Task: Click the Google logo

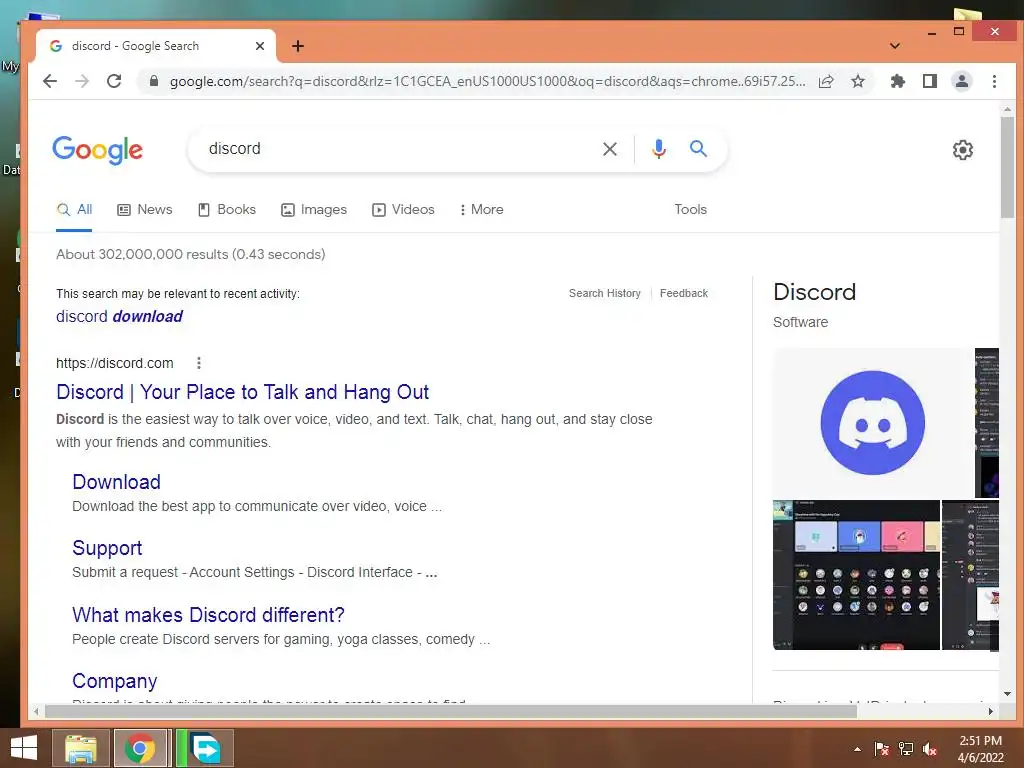Action: (x=97, y=150)
